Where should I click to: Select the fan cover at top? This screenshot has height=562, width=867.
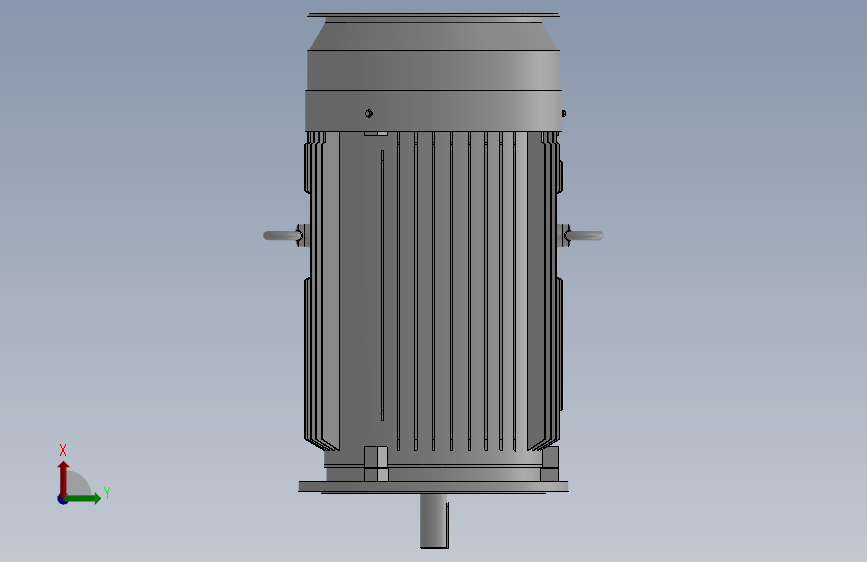pyautogui.click(x=434, y=72)
